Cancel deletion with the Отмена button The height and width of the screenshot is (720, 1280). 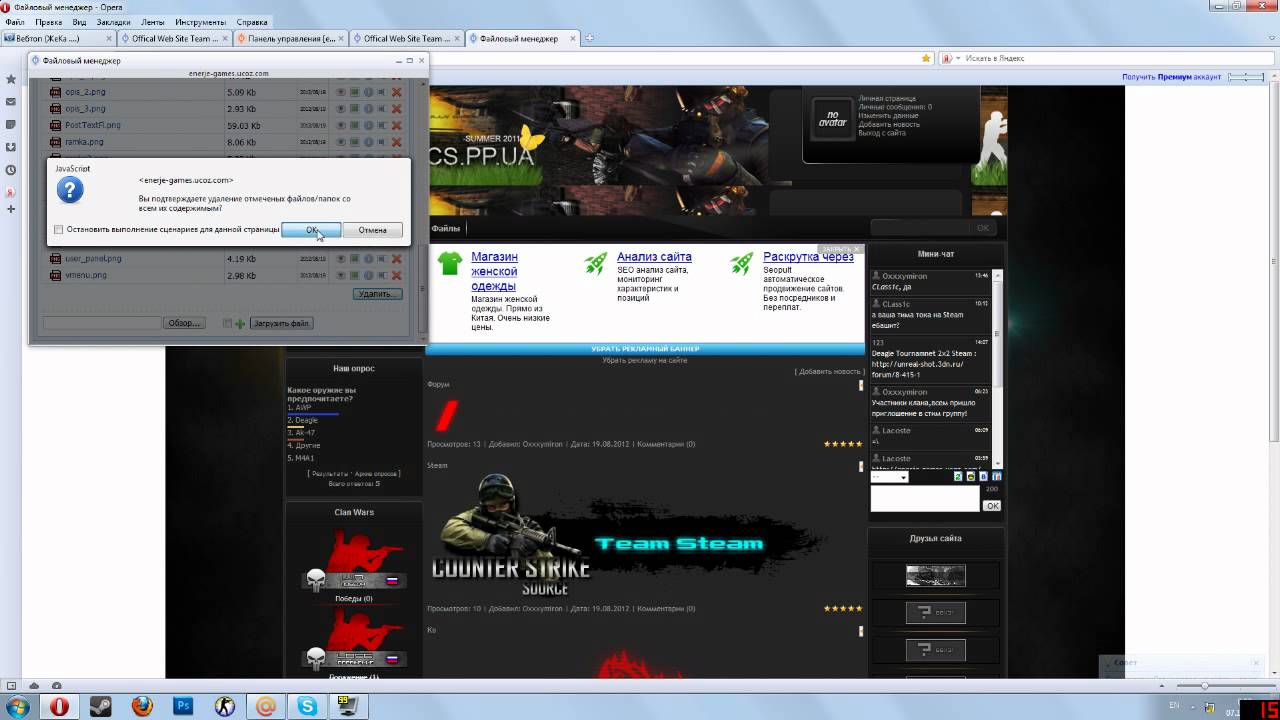coord(372,230)
